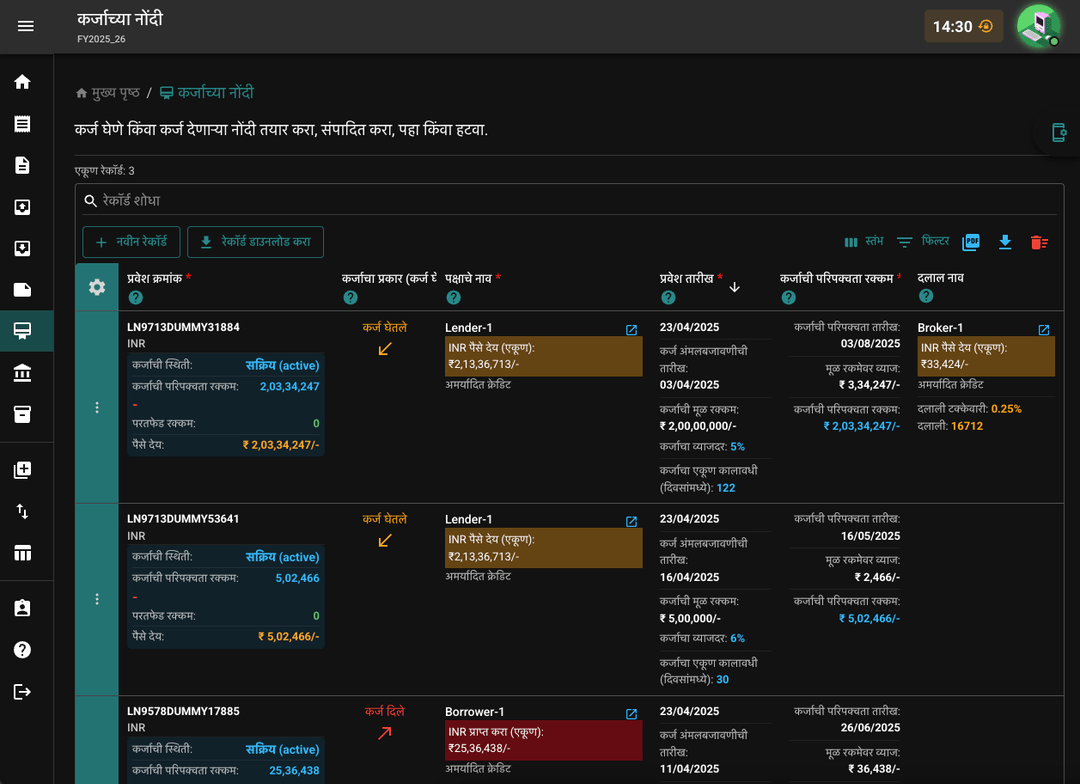This screenshot has width=1080, height=784.
Task: Click the रेकॉर्ड शोधा search field
Action: pos(569,200)
